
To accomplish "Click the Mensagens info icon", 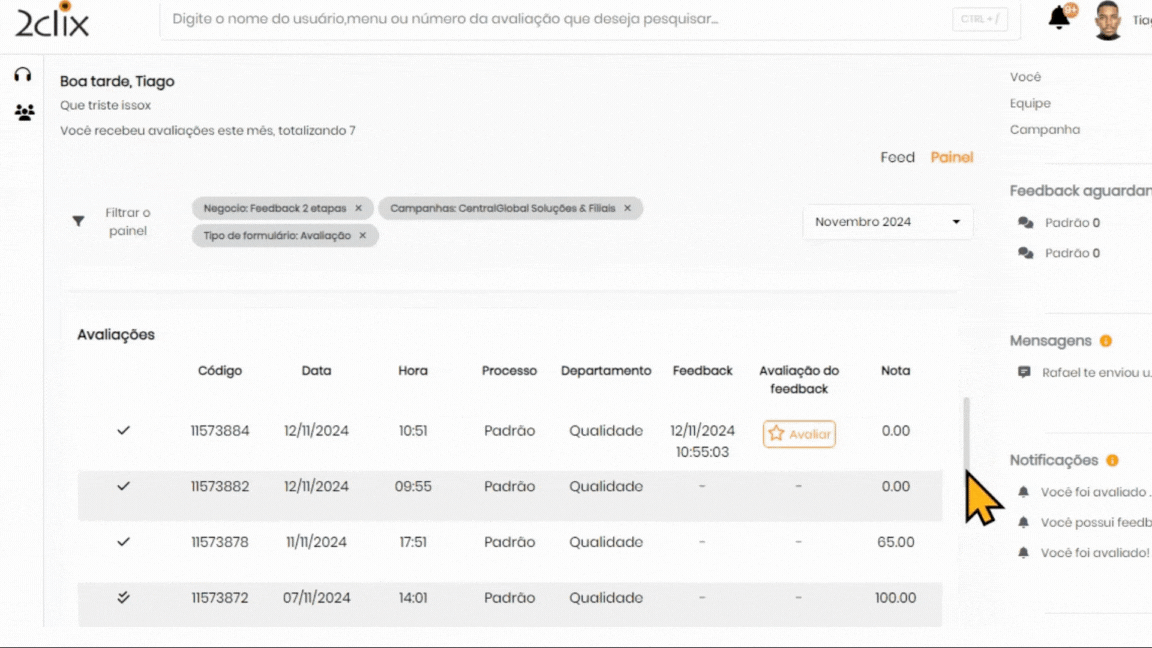I will (1106, 341).
